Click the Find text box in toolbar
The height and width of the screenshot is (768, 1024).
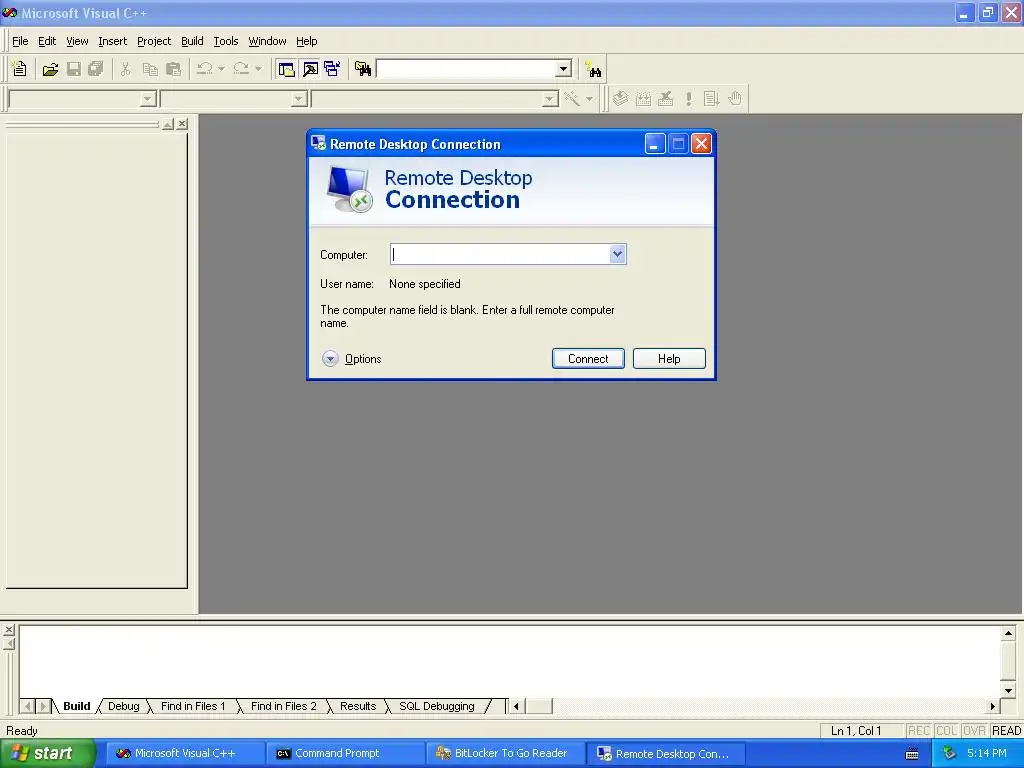(x=466, y=69)
